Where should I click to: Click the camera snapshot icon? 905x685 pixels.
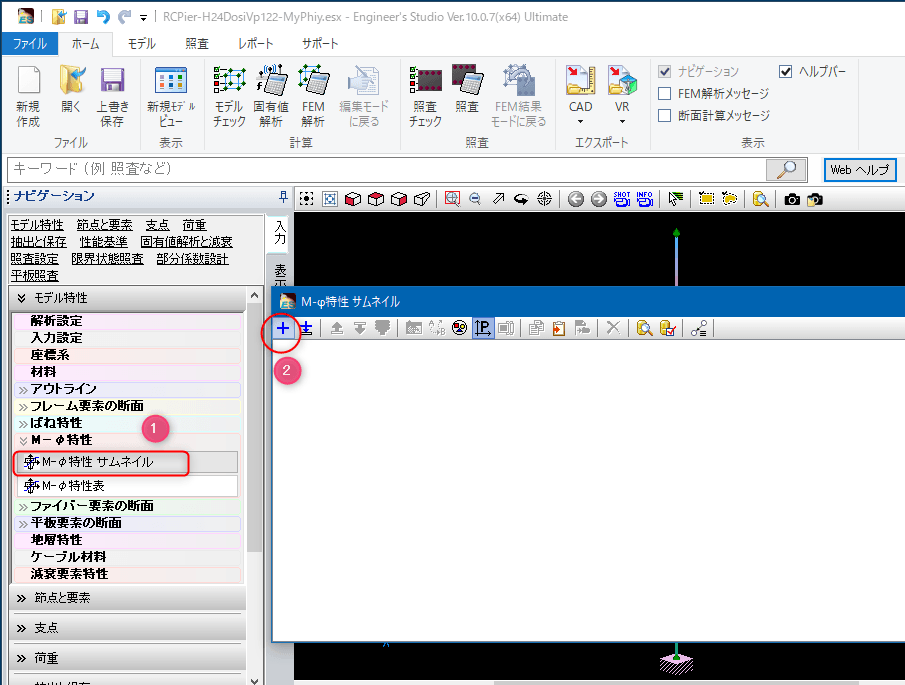[x=792, y=199]
